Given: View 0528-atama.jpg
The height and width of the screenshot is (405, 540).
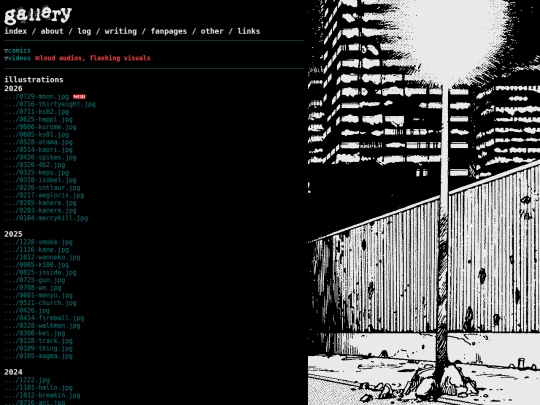Looking at the screenshot, I should click(x=39, y=142).
